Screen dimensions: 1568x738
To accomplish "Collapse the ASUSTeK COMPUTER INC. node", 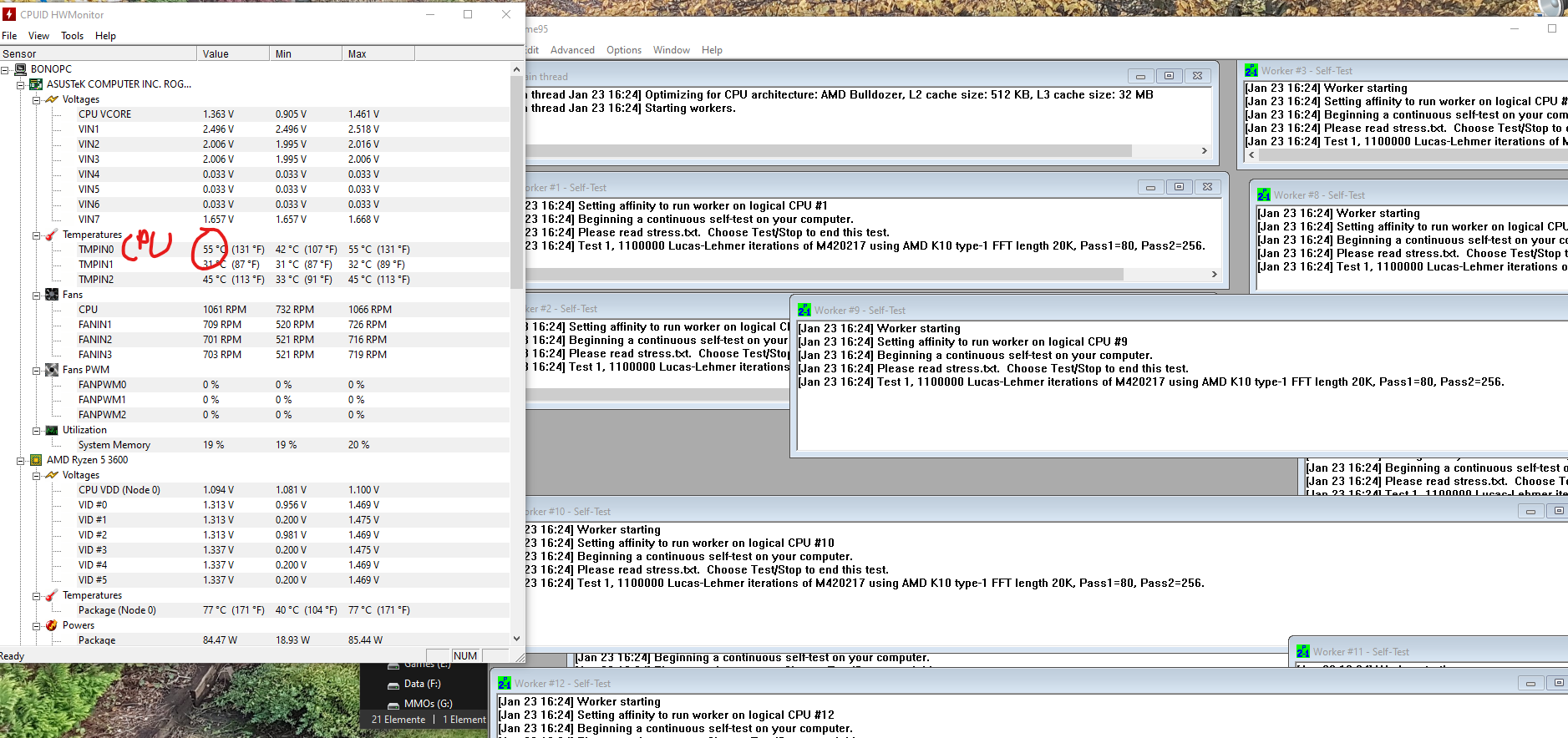I will (21, 84).
